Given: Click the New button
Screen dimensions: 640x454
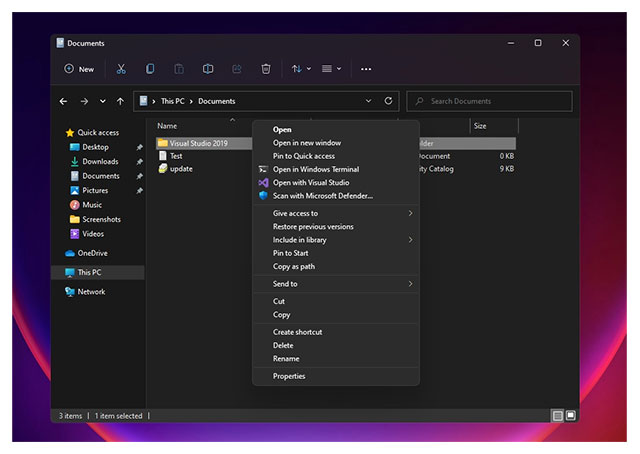Looking at the screenshot, I should [79, 69].
